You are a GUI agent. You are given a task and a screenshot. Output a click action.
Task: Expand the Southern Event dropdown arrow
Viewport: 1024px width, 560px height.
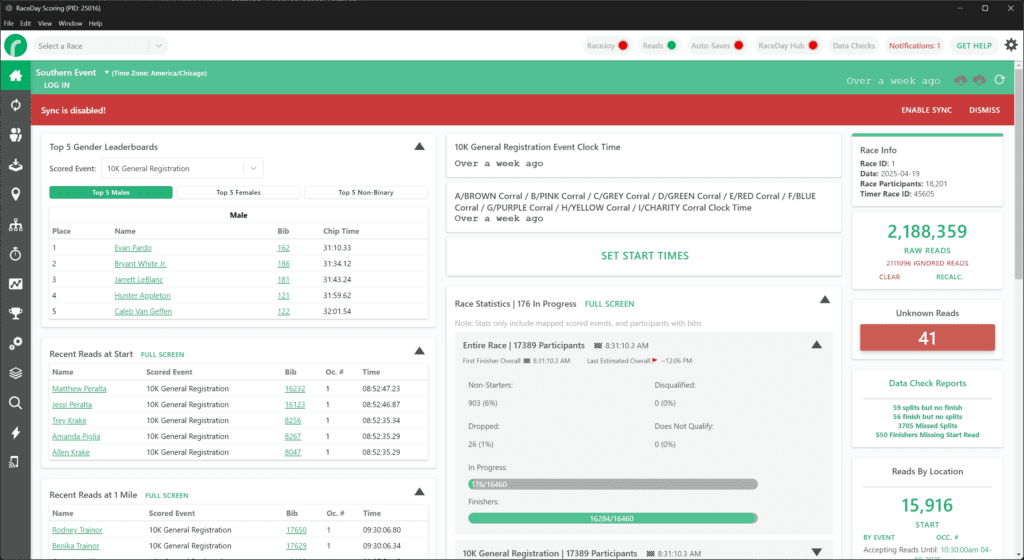[106, 72]
